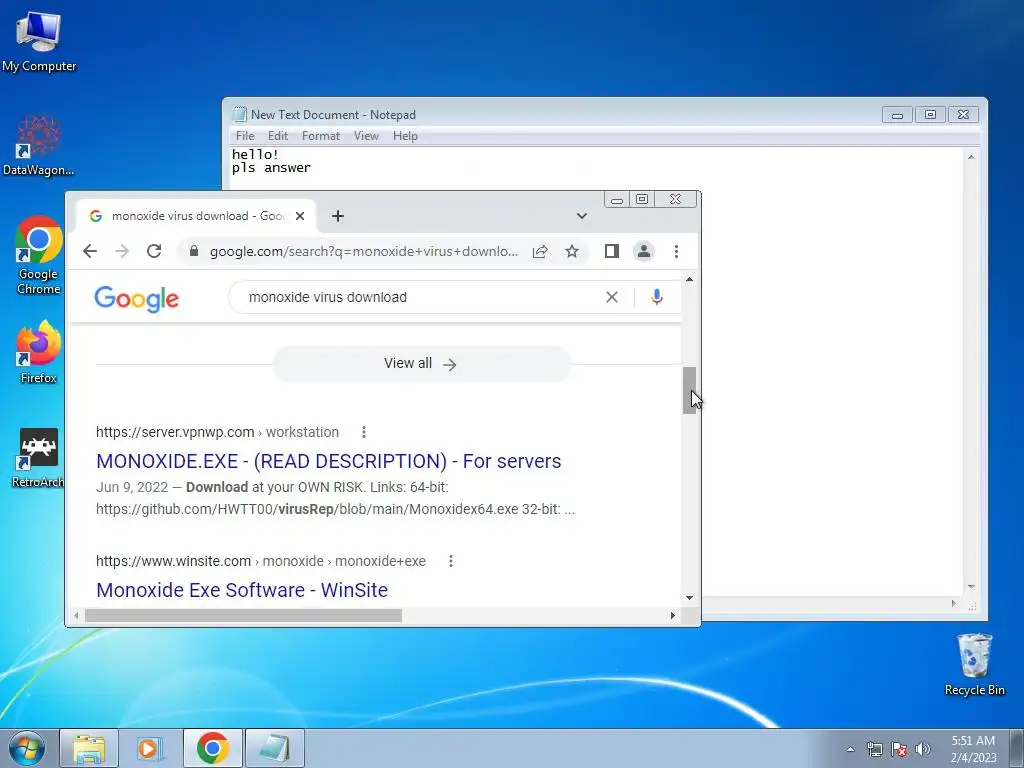The height and width of the screenshot is (768, 1024).
Task: Open the taskbar clock
Action: (973, 749)
